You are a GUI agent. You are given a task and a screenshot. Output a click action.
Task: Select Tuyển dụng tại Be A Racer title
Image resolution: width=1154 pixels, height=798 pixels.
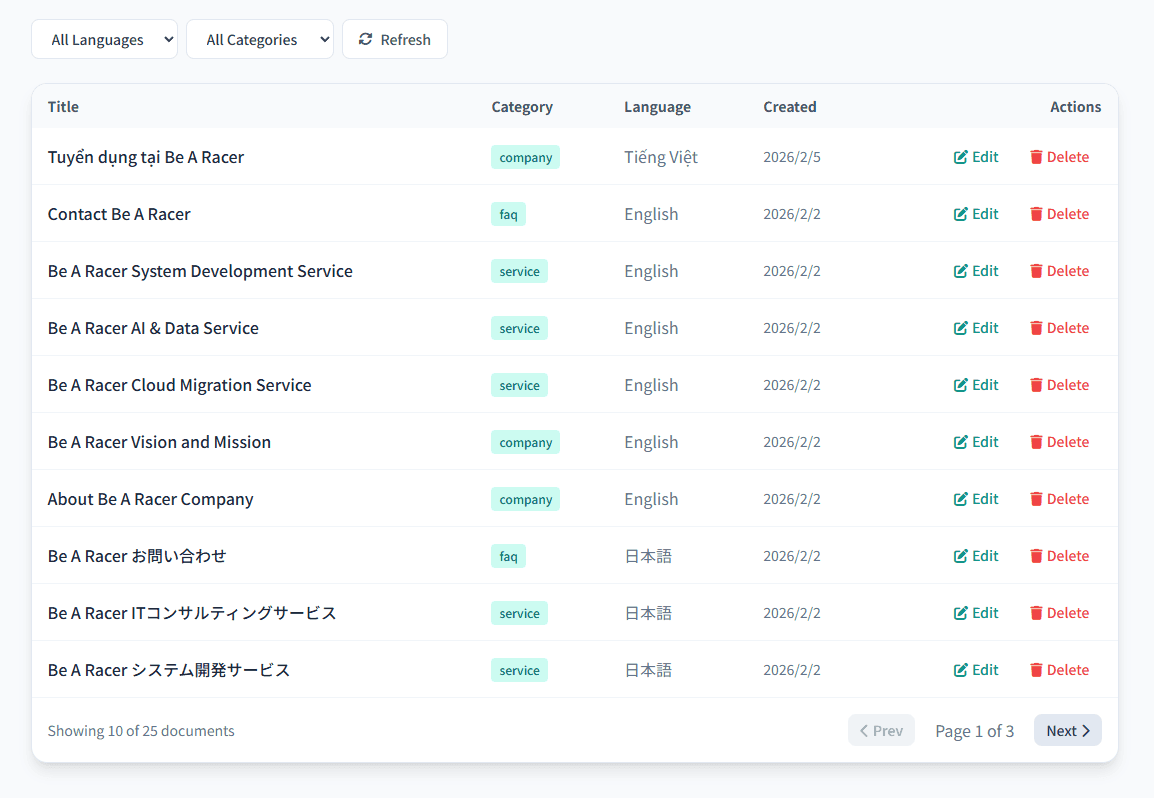point(146,157)
